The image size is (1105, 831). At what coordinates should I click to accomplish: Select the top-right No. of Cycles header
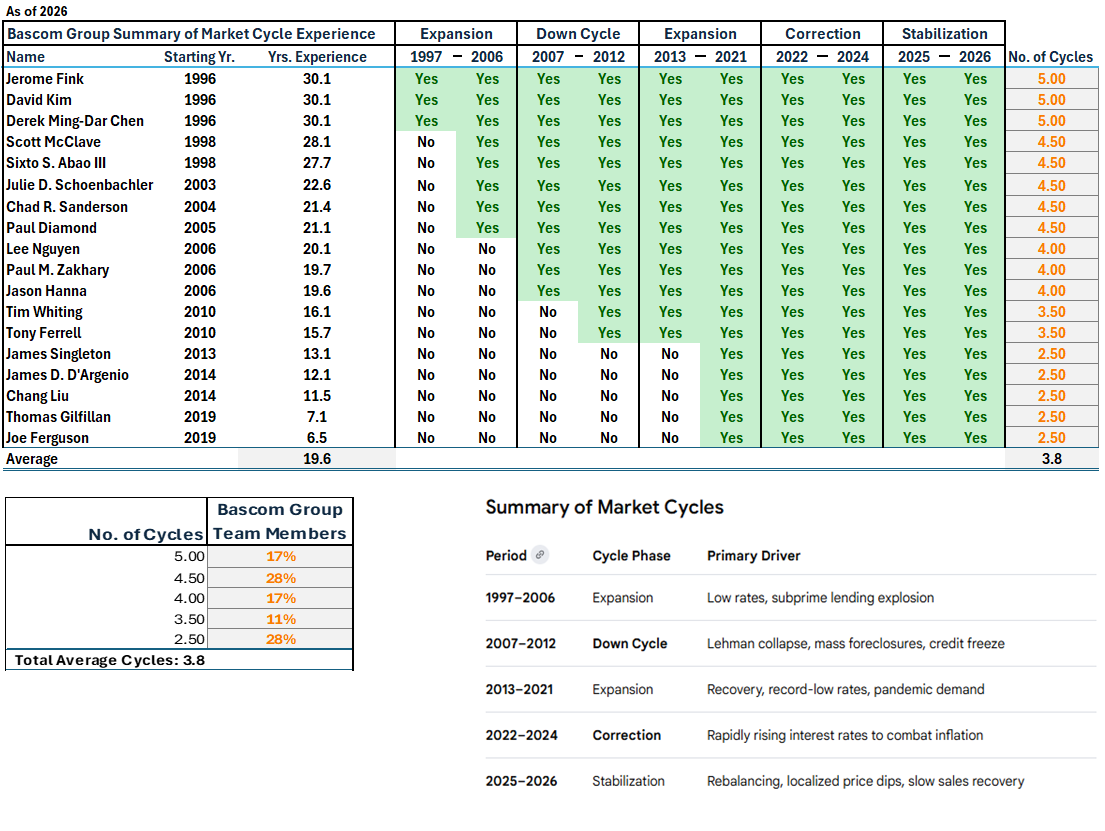tap(1050, 57)
